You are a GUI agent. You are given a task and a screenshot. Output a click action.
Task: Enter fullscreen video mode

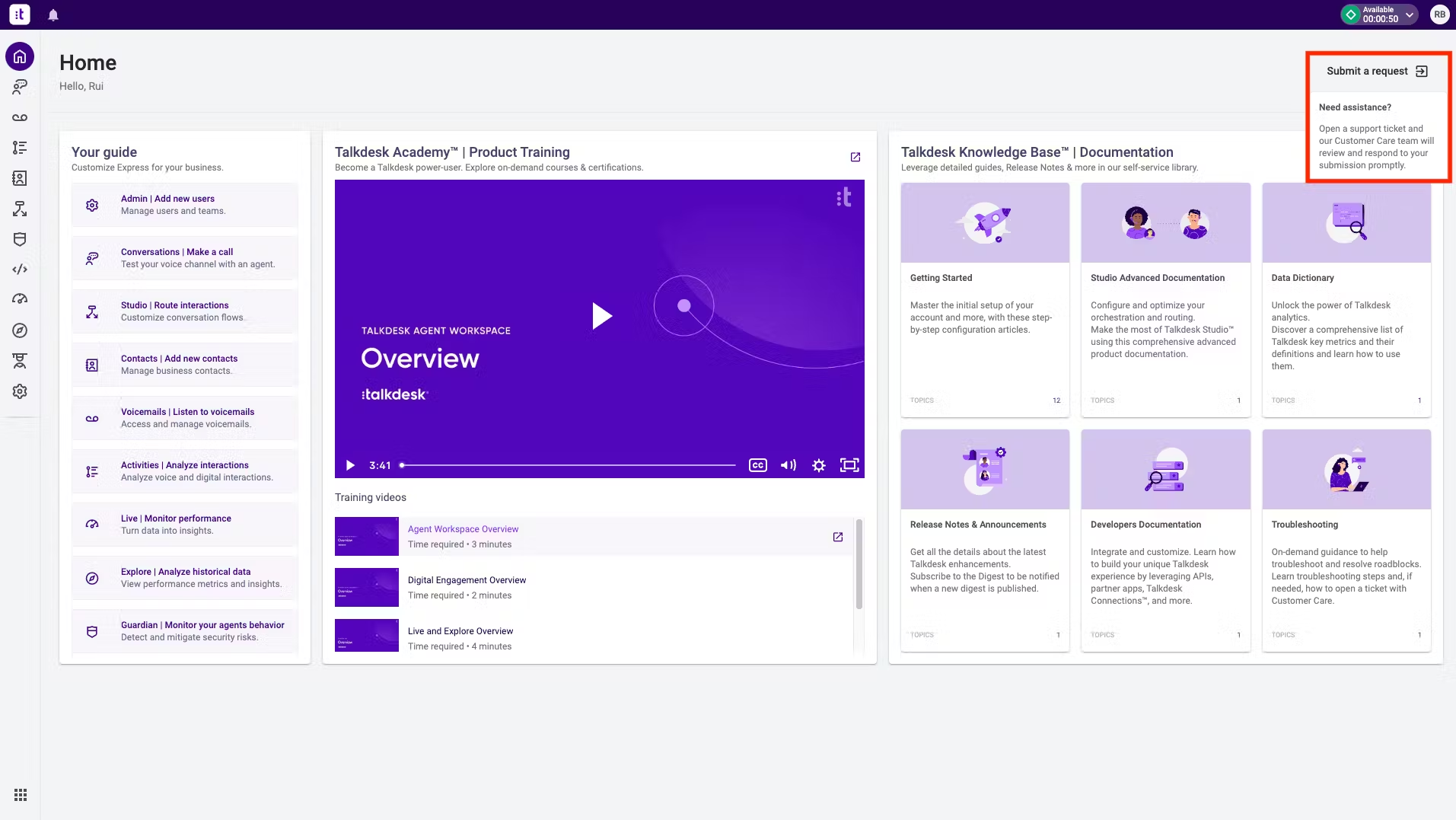[x=849, y=465]
